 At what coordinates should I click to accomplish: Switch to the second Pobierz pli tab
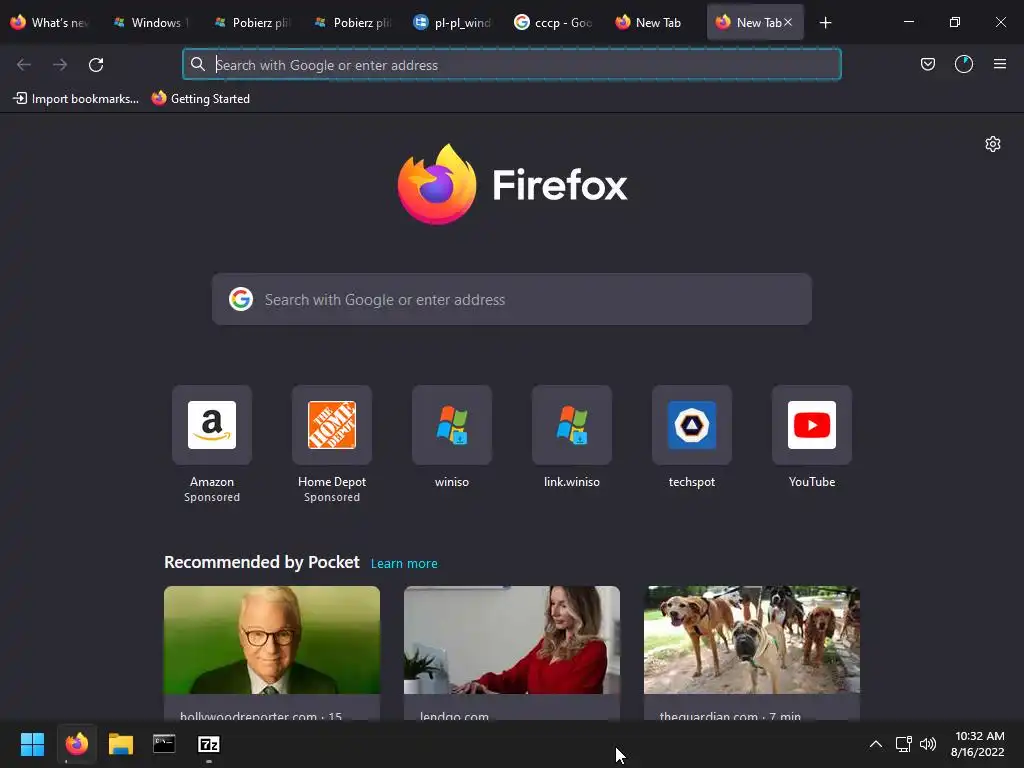point(352,23)
